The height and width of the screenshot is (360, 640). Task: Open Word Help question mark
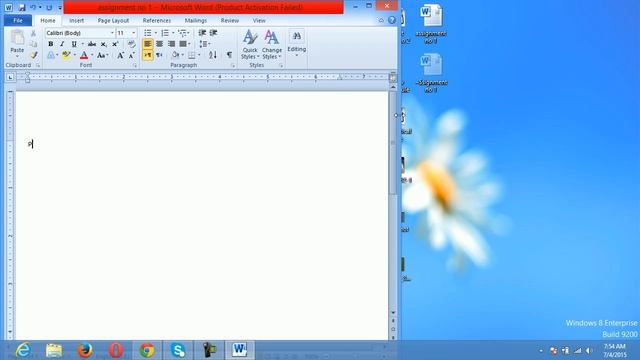(x=392, y=20)
